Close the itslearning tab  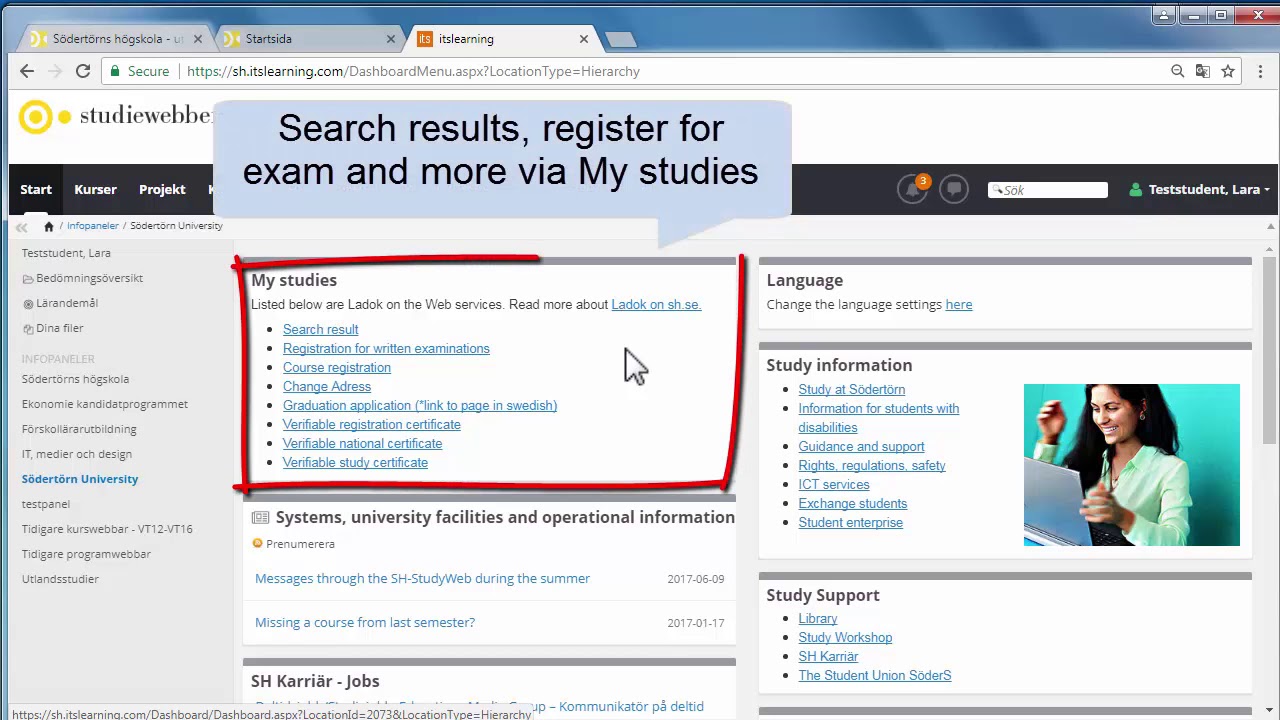tap(584, 39)
